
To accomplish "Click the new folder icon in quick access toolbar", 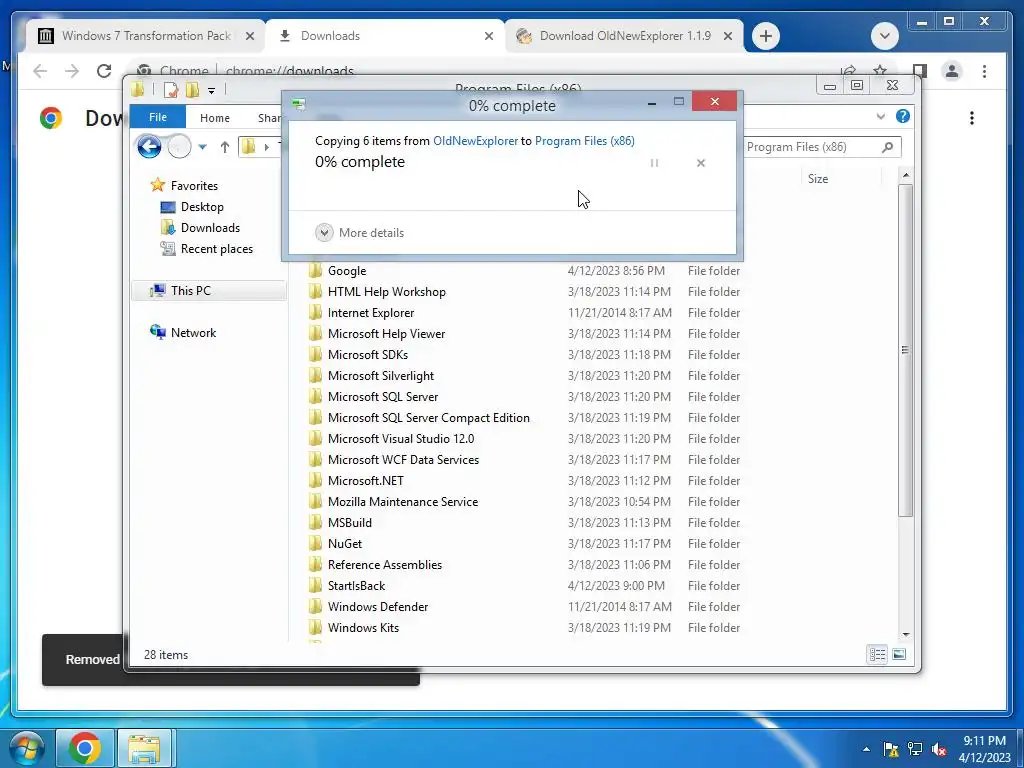I will pyautogui.click(x=192, y=90).
